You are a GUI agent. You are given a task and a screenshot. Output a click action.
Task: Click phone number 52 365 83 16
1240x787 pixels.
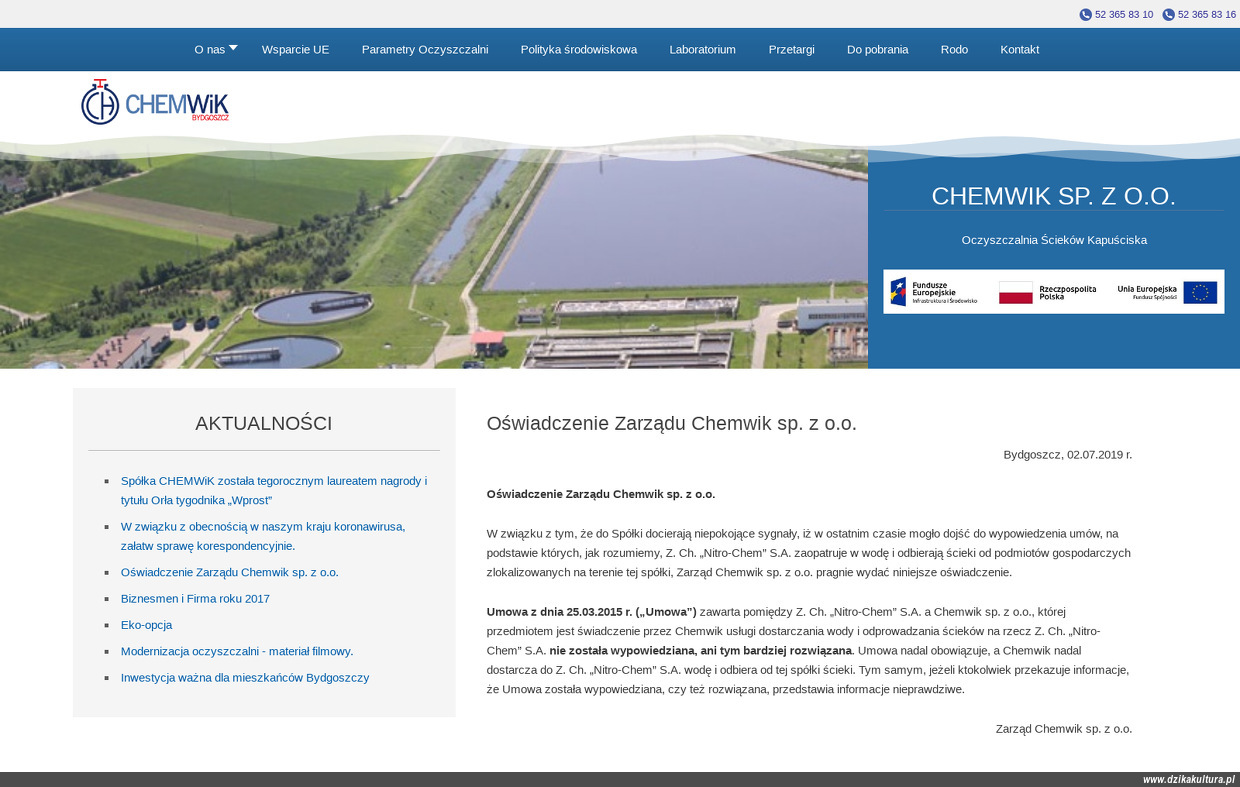tap(1207, 15)
